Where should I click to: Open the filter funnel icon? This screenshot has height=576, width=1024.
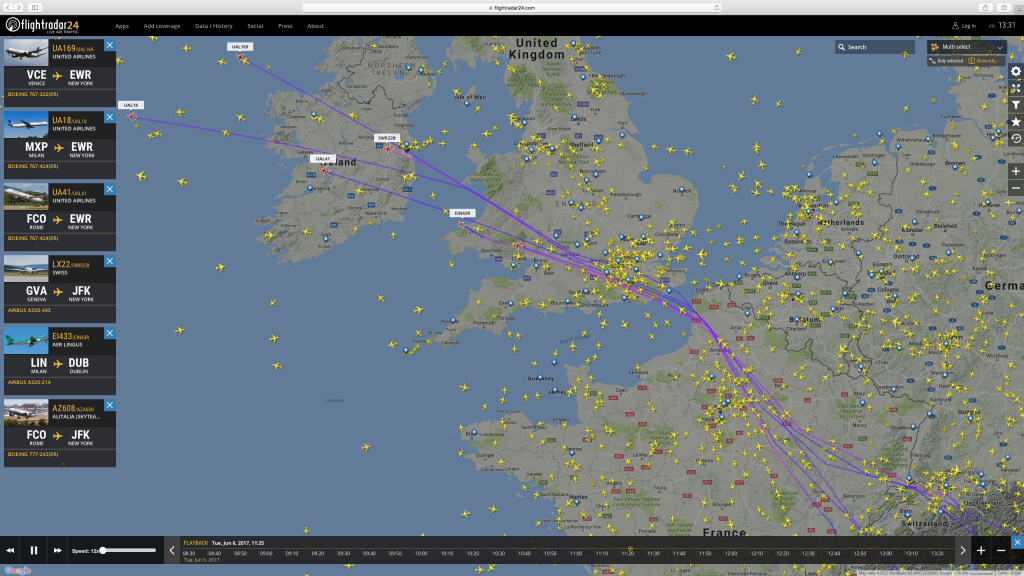[x=1016, y=105]
